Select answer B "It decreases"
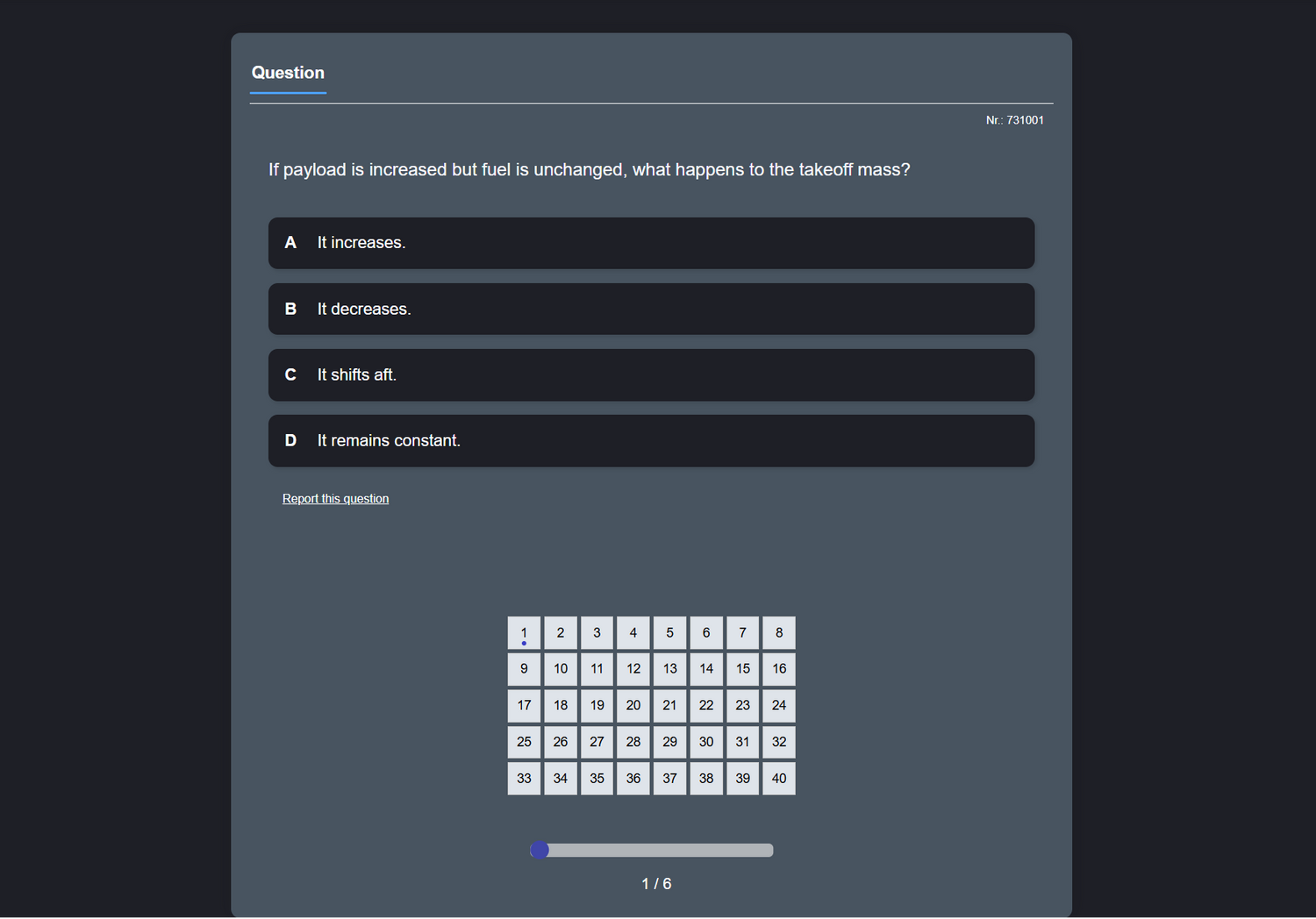1316x919 pixels. (x=651, y=309)
